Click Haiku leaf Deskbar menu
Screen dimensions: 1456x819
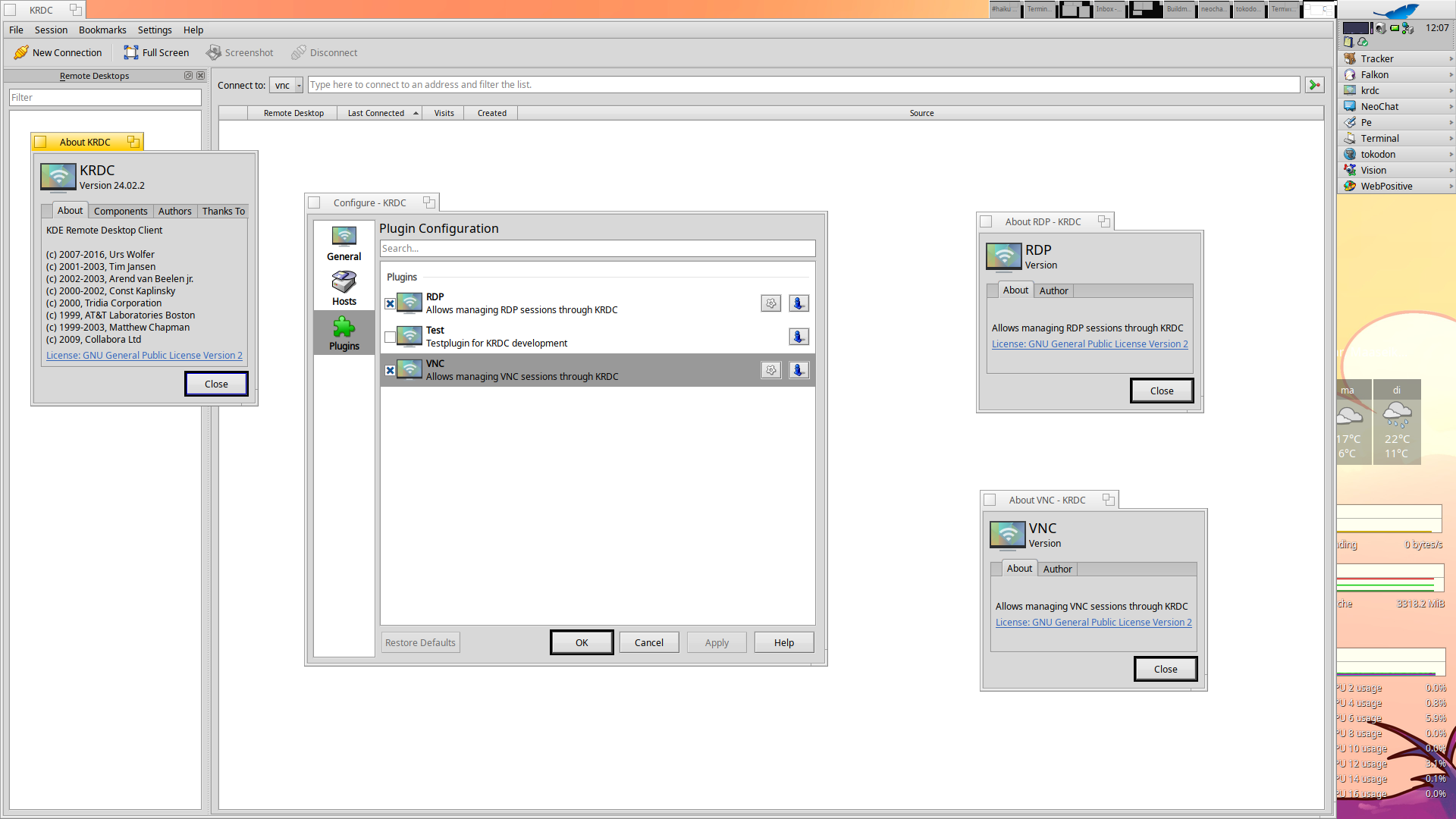point(1397,11)
